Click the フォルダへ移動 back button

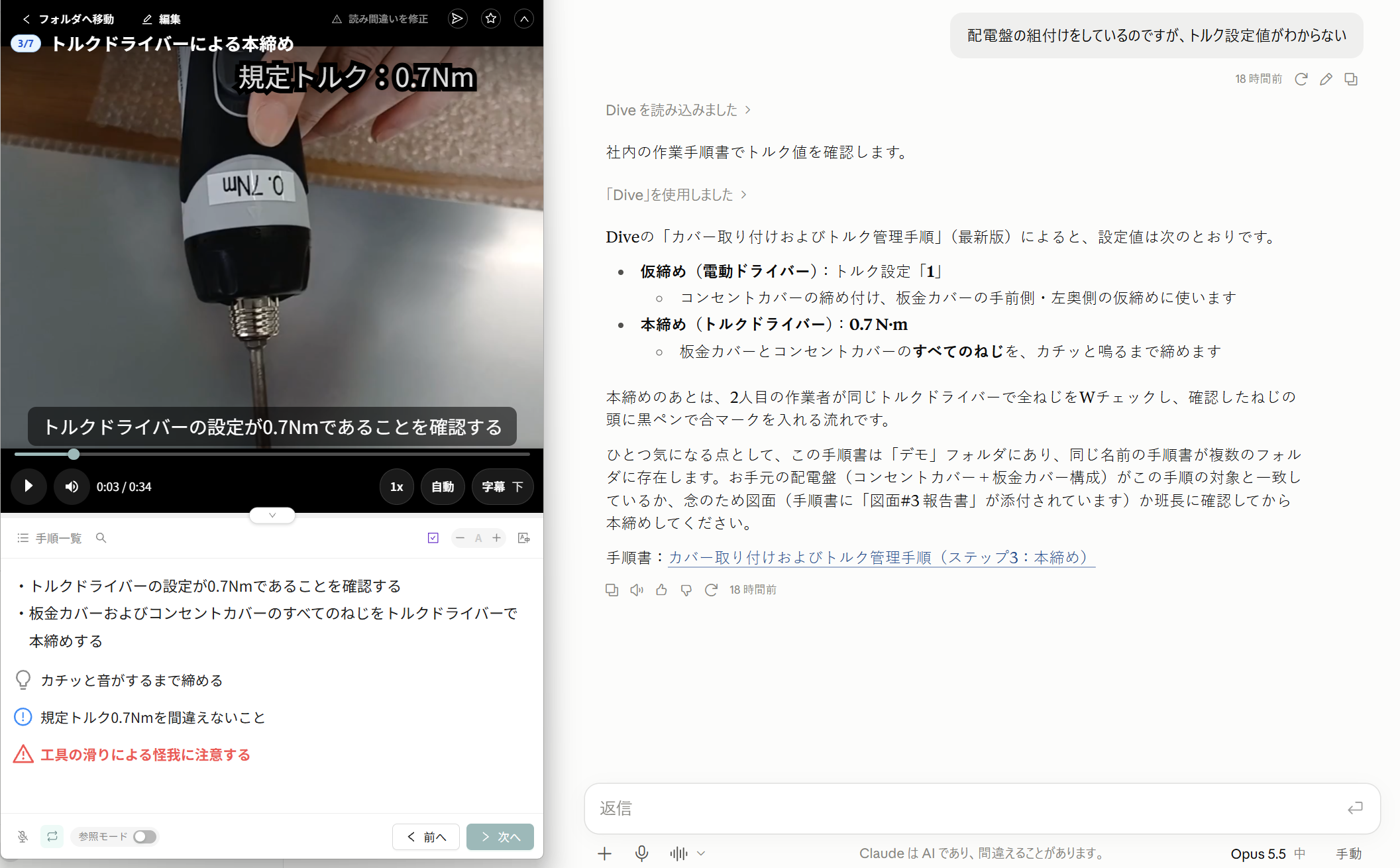click(68, 19)
